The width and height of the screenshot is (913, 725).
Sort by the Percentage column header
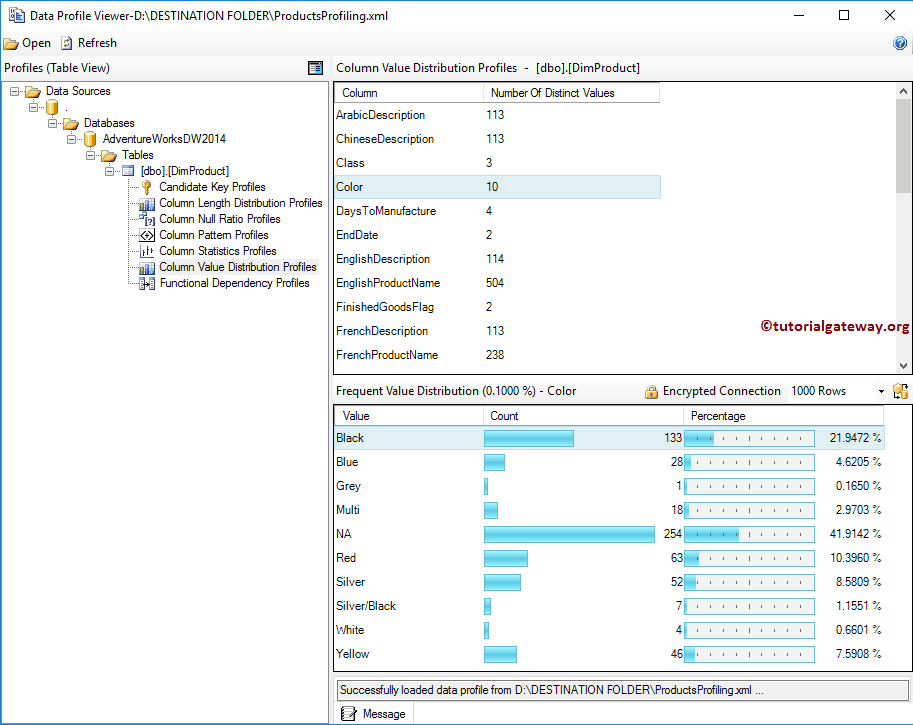(782, 416)
